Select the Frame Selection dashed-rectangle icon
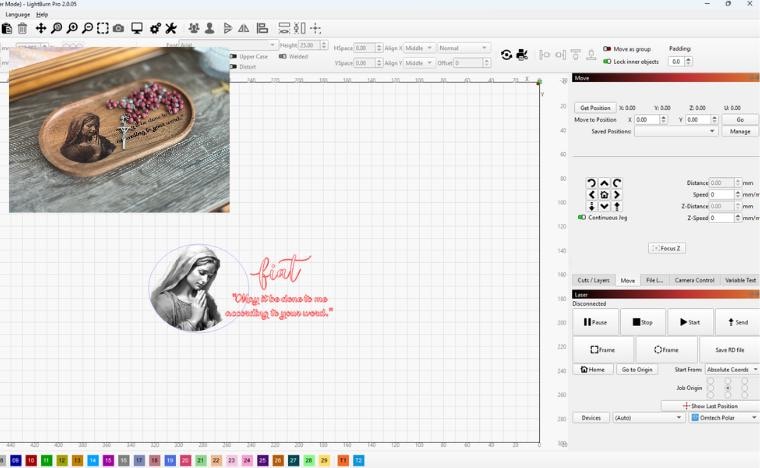Image resolution: width=760 pixels, height=468 pixels. [103, 28]
